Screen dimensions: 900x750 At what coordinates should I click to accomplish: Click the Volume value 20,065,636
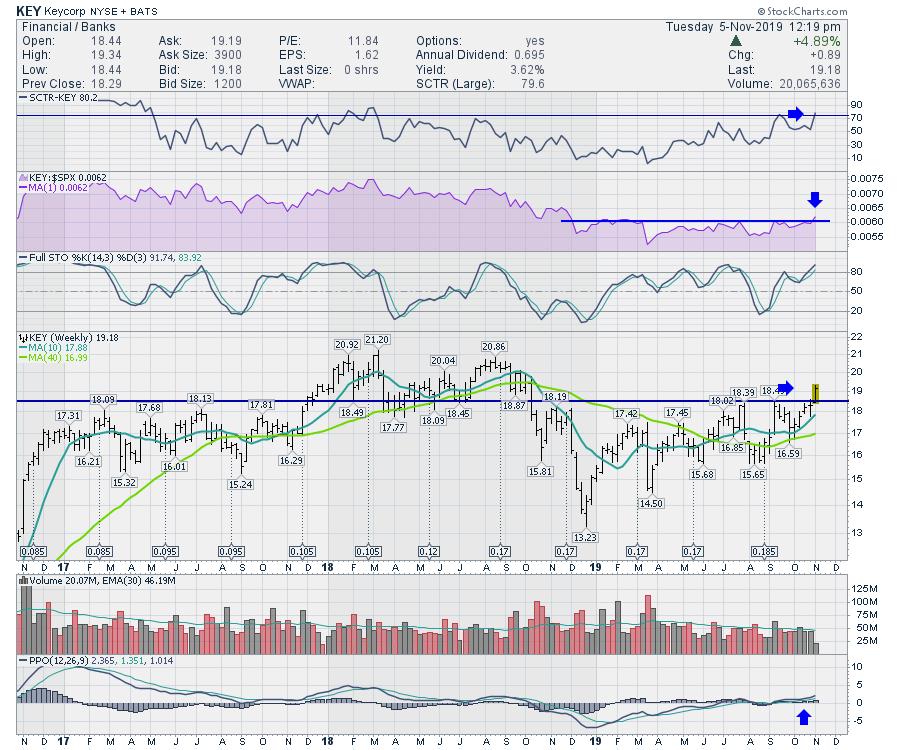pos(810,84)
